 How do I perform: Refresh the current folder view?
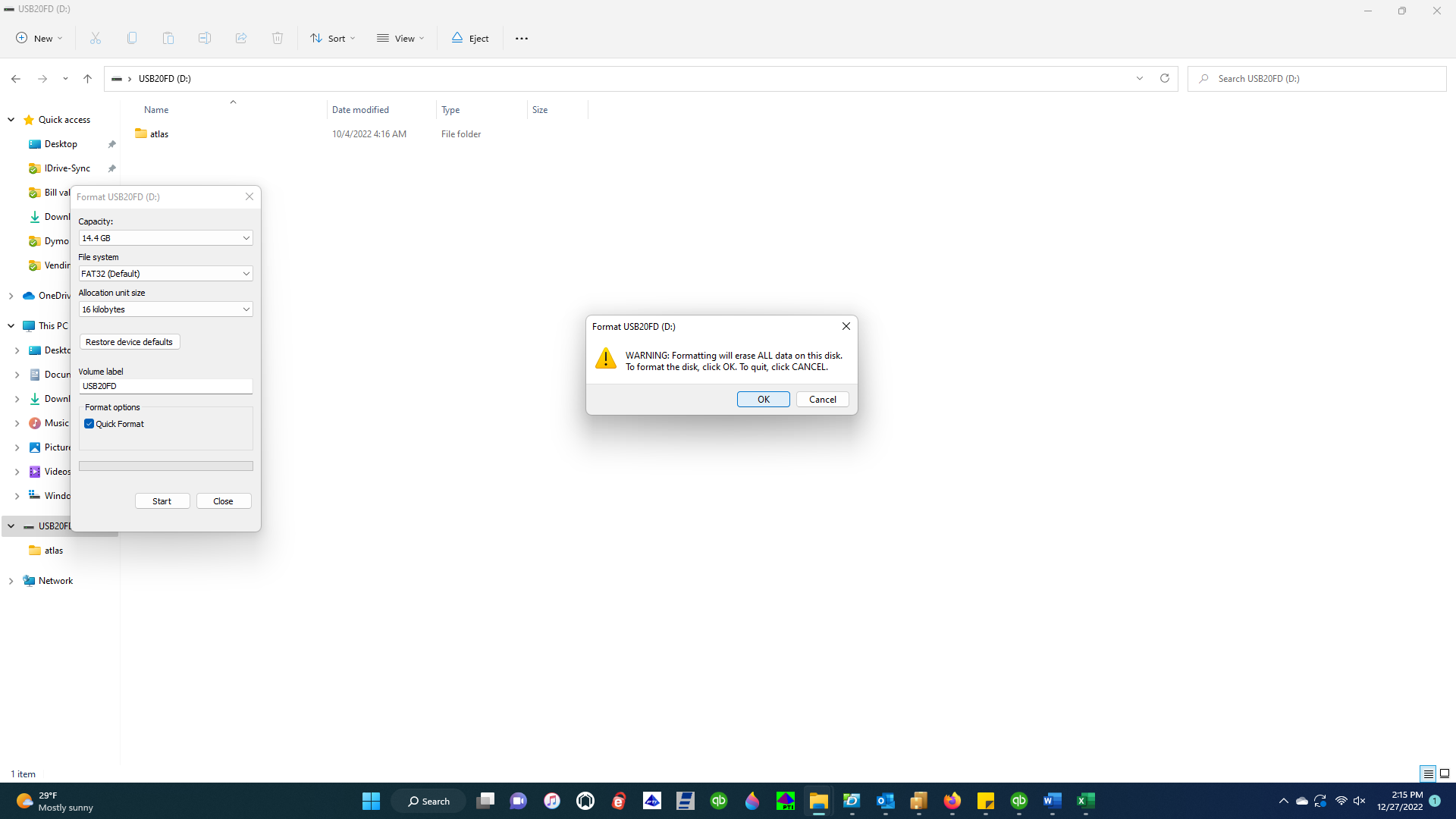[x=1165, y=78]
